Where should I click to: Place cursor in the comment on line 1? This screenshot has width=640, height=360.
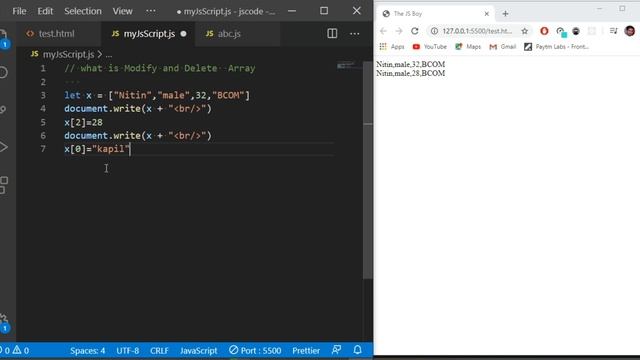coord(160,68)
